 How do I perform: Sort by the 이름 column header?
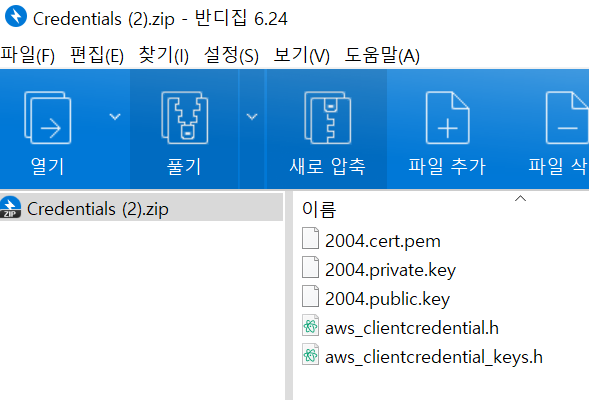pyautogui.click(x=319, y=210)
